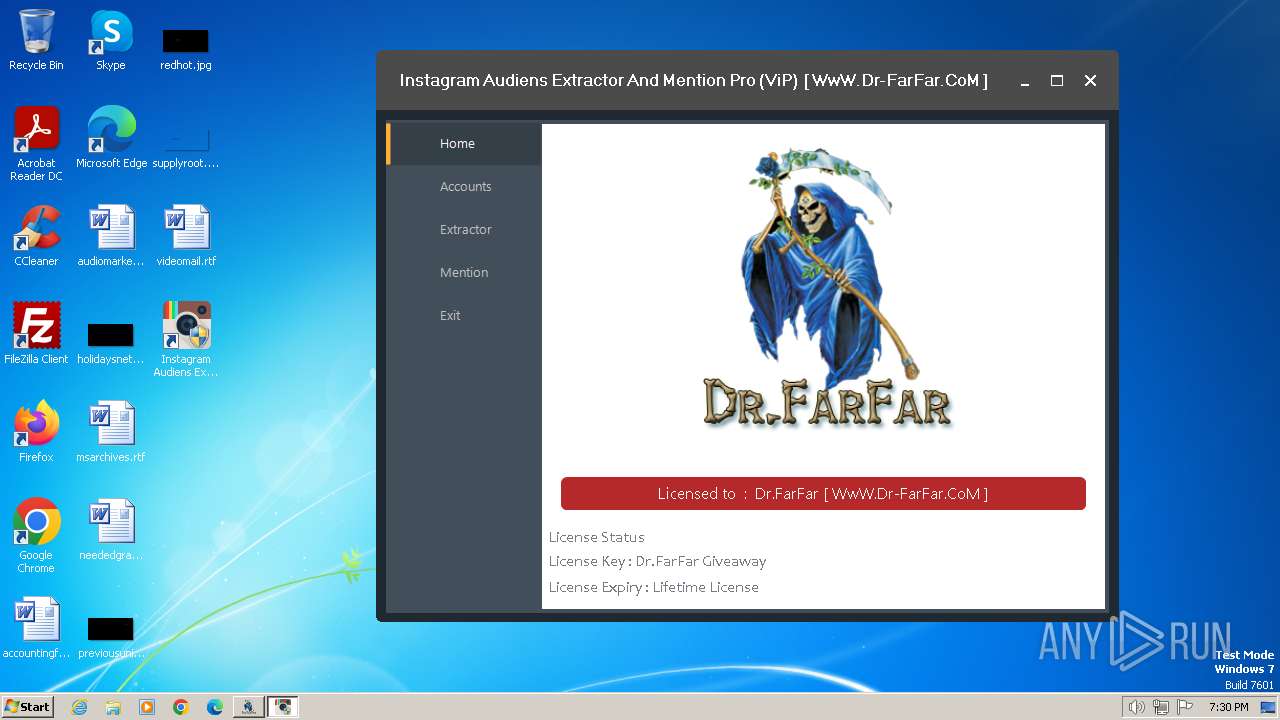Open the Windows Start menu
Image resolution: width=1280 pixels, height=720 pixels.
(27, 707)
